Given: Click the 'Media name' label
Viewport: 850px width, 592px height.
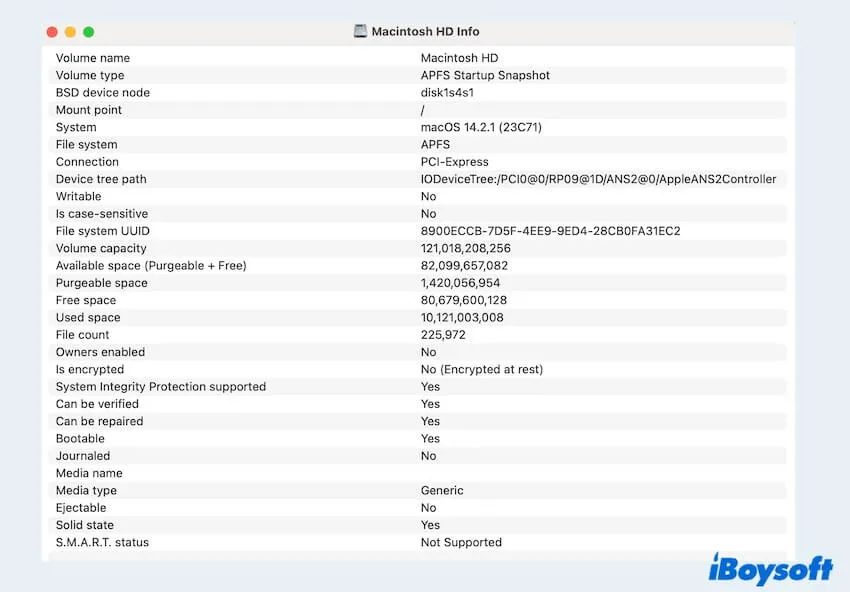Looking at the screenshot, I should (89, 474).
